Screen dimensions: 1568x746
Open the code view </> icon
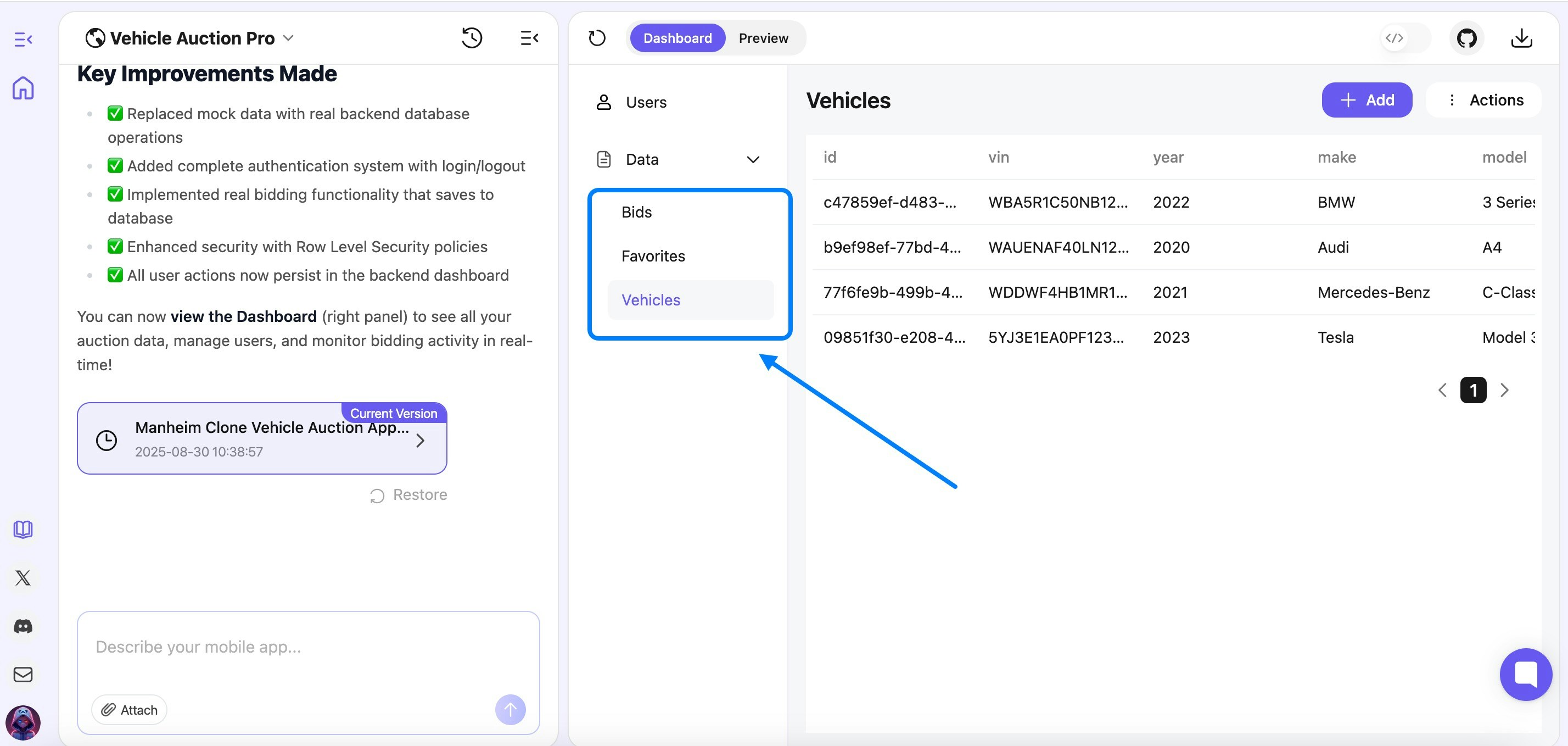[x=1396, y=38]
